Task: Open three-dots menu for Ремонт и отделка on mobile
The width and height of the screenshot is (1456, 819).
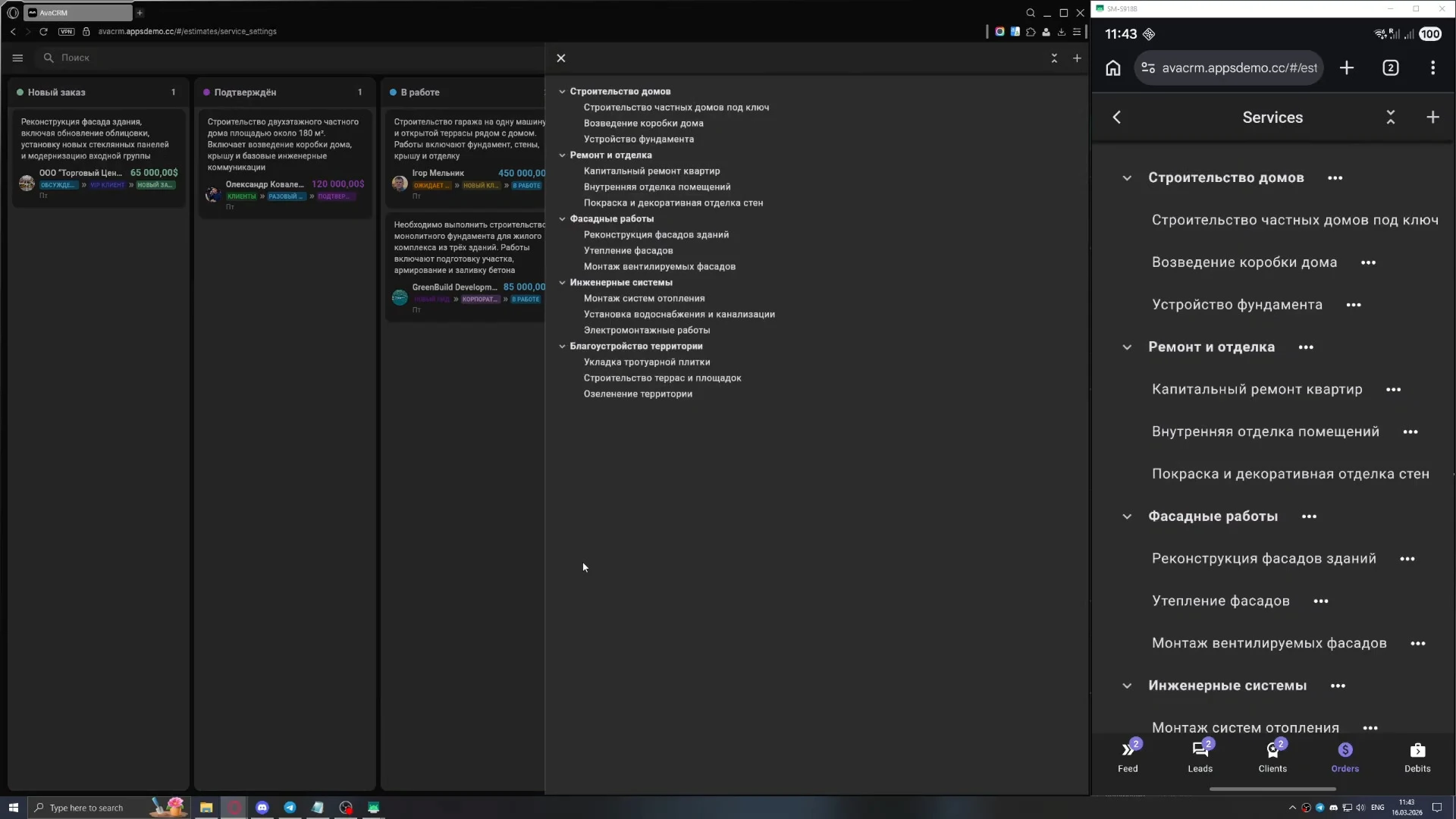Action: [1306, 347]
